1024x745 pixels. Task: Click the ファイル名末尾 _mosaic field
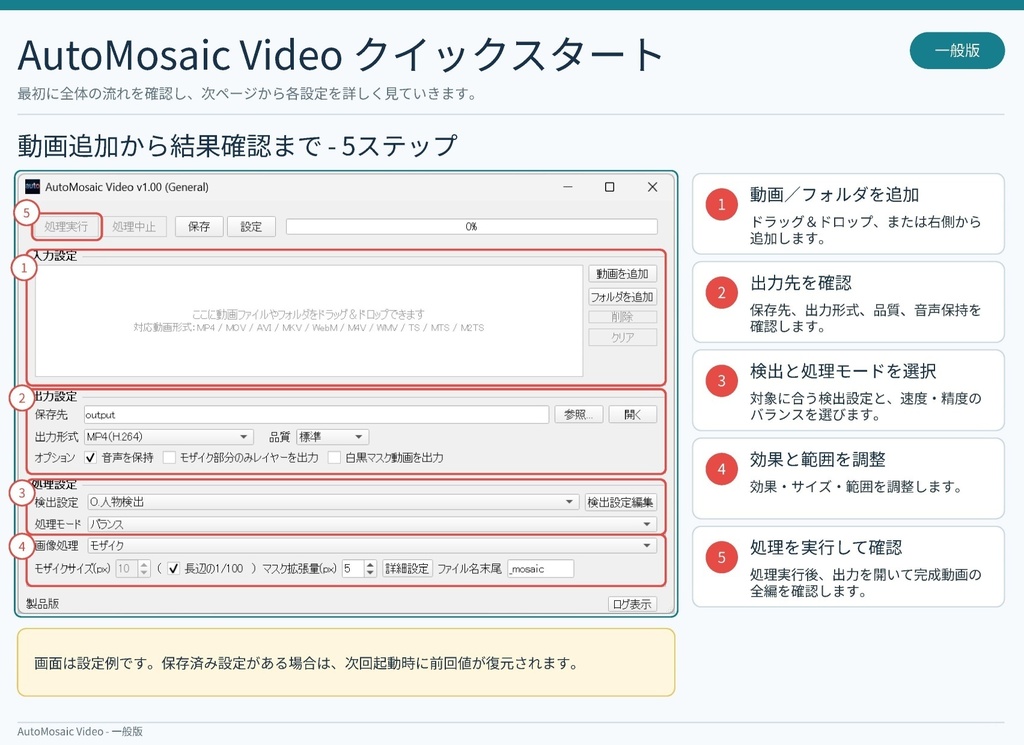(541, 569)
